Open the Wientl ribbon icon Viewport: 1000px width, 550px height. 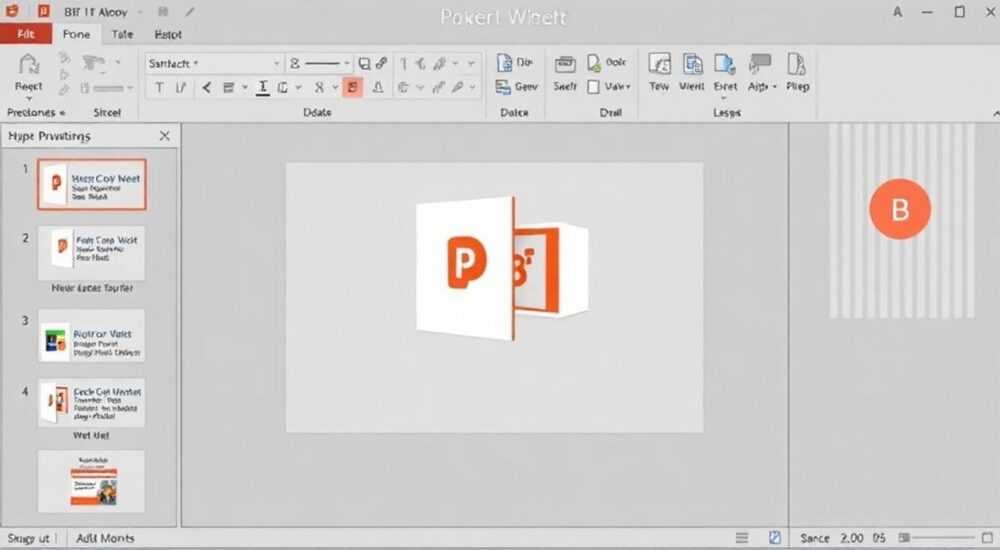click(x=692, y=72)
